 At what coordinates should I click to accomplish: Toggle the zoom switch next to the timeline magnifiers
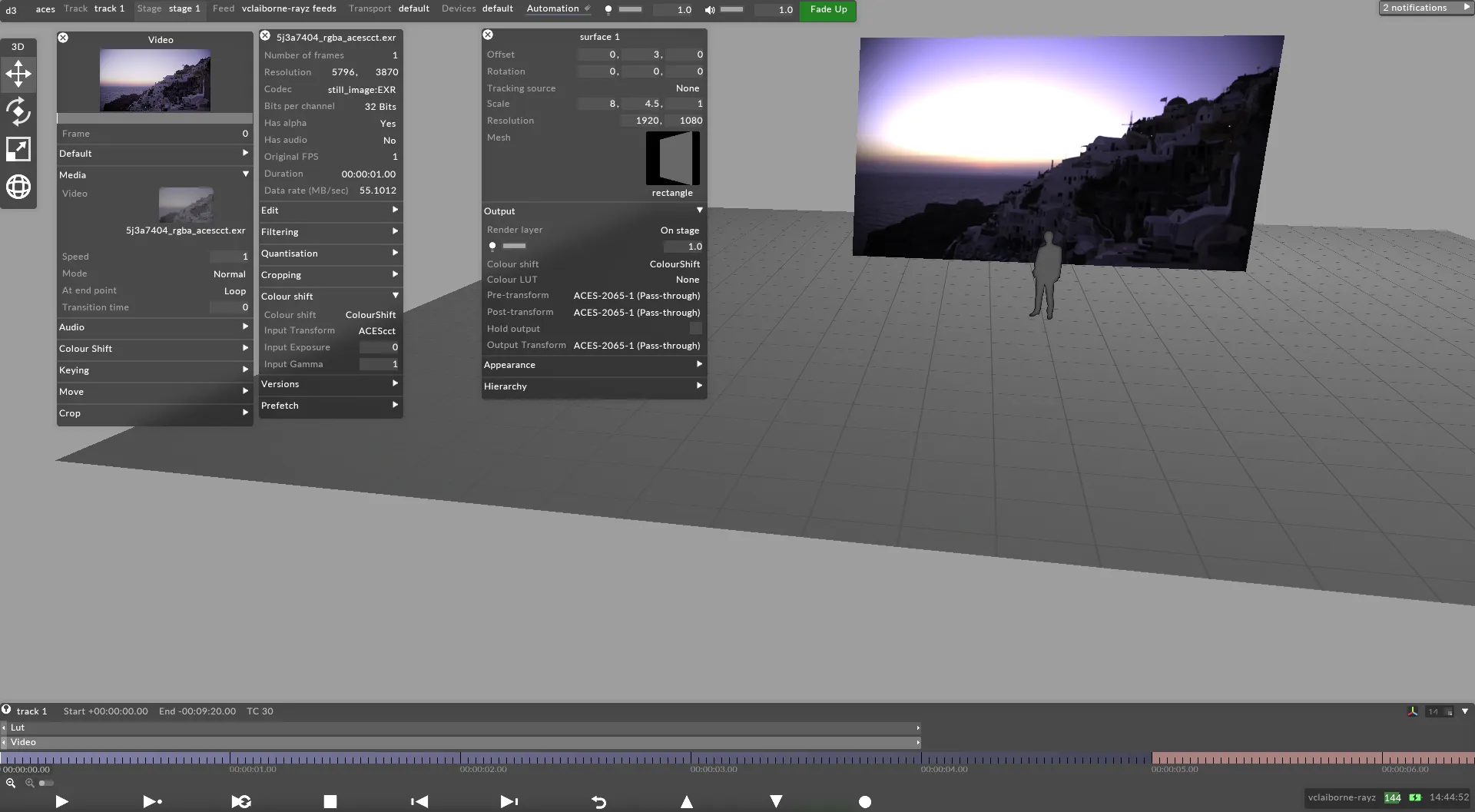pos(46,783)
